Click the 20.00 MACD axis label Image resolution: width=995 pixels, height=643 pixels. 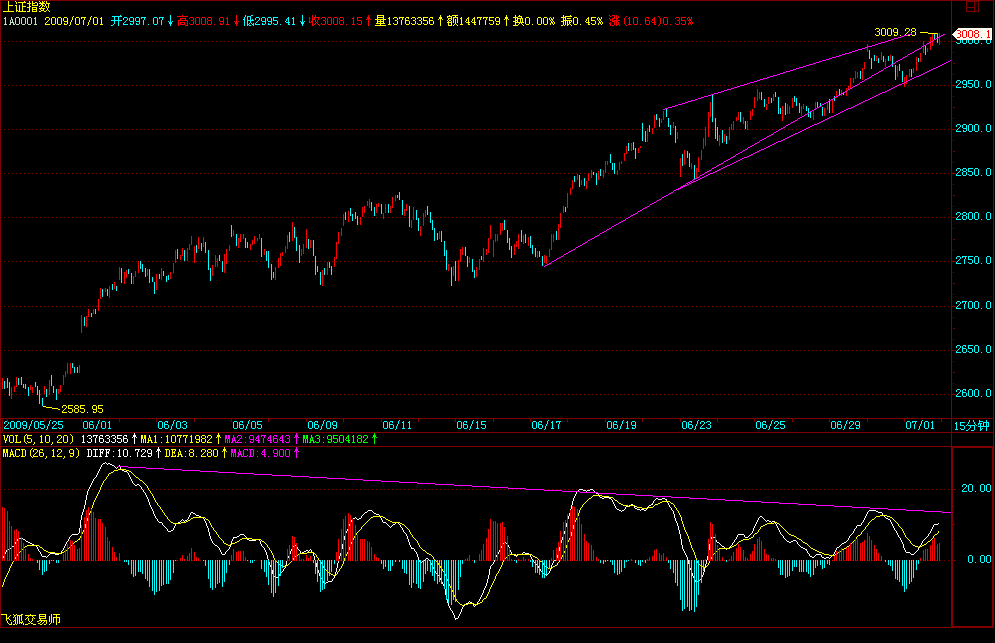pyautogui.click(x=976, y=488)
